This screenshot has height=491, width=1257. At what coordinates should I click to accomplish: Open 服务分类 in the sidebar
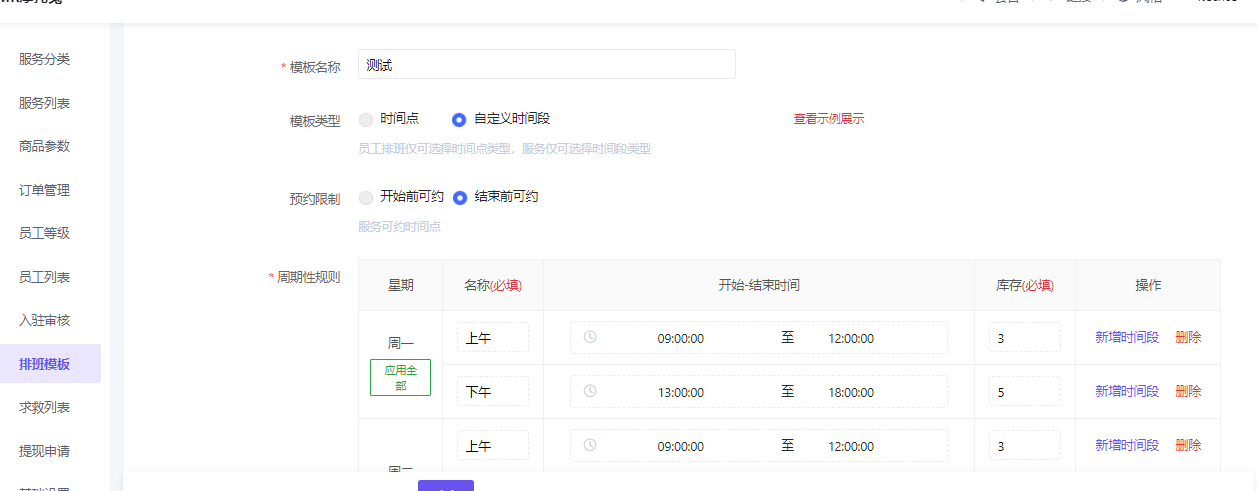(45, 59)
